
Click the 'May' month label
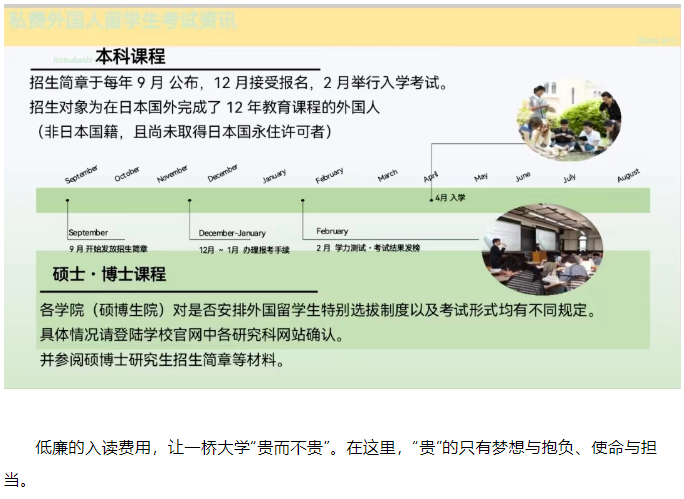[x=481, y=177]
